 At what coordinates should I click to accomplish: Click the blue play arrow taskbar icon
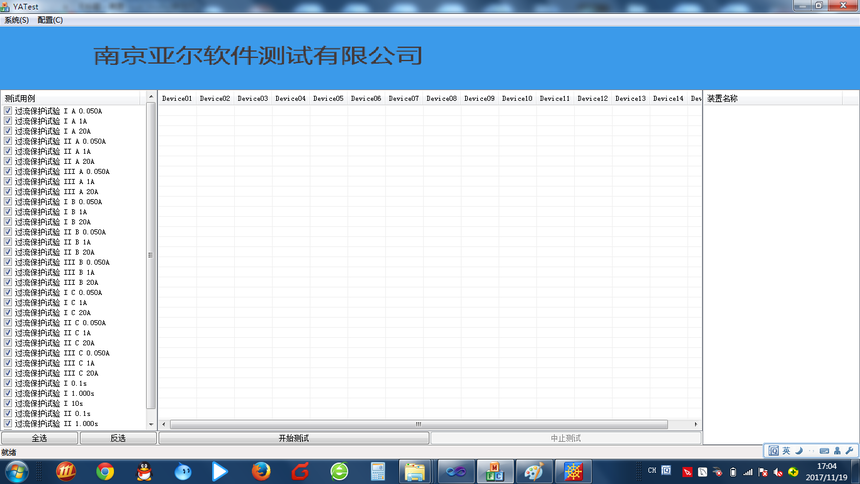(x=220, y=471)
